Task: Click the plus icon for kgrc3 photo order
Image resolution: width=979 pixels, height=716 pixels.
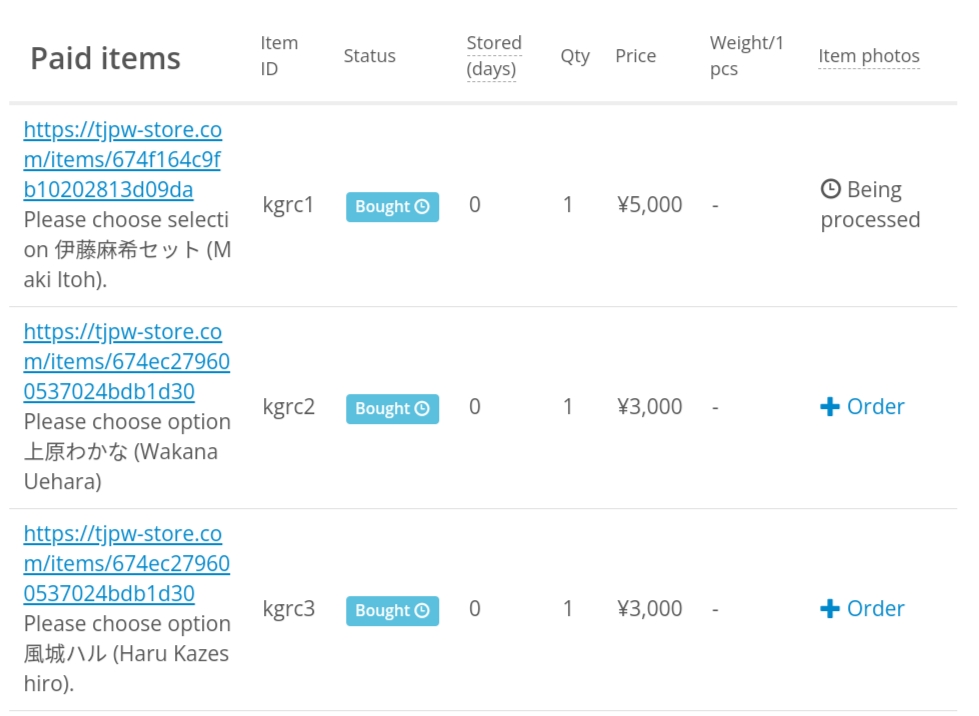Action: [x=829, y=609]
